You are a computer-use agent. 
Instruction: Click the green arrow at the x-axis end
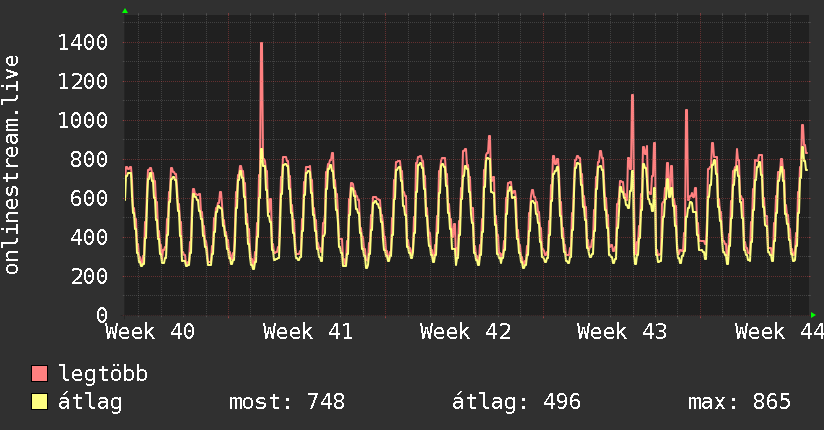(813, 315)
